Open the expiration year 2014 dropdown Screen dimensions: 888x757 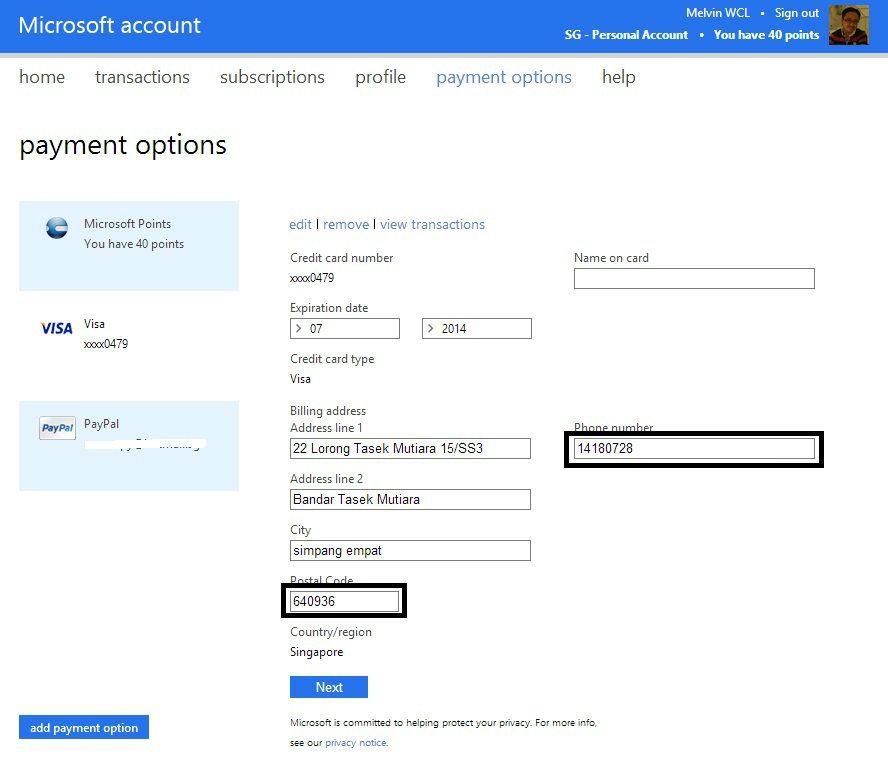pos(476,328)
